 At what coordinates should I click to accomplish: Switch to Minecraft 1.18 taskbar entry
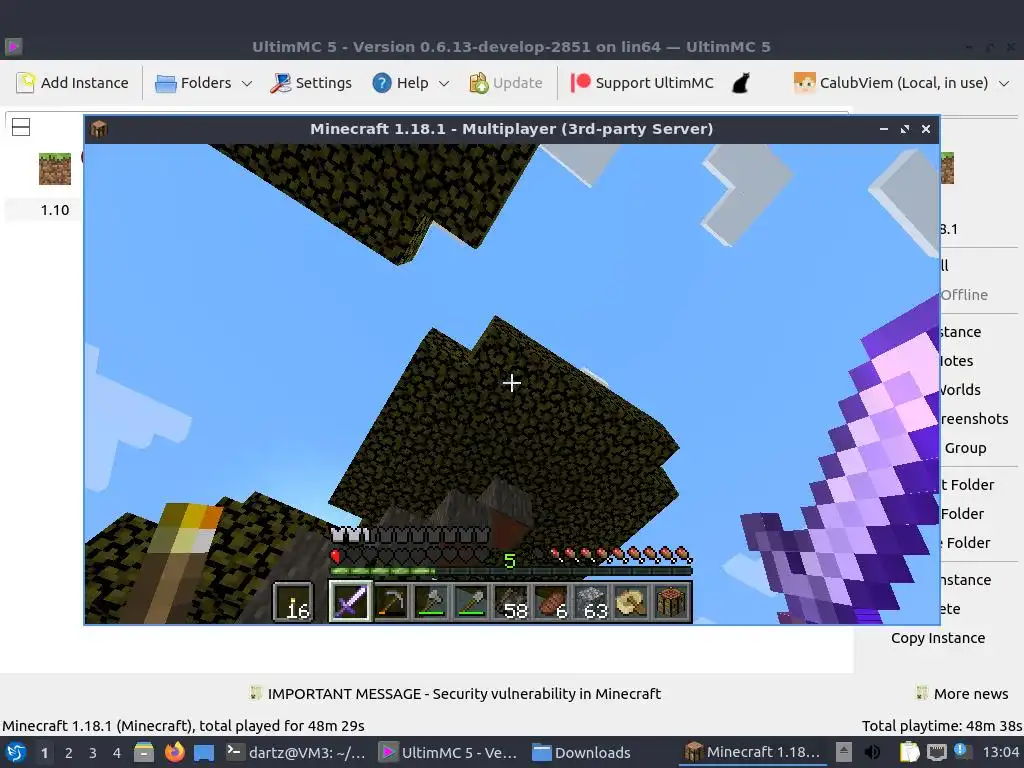[x=753, y=753]
